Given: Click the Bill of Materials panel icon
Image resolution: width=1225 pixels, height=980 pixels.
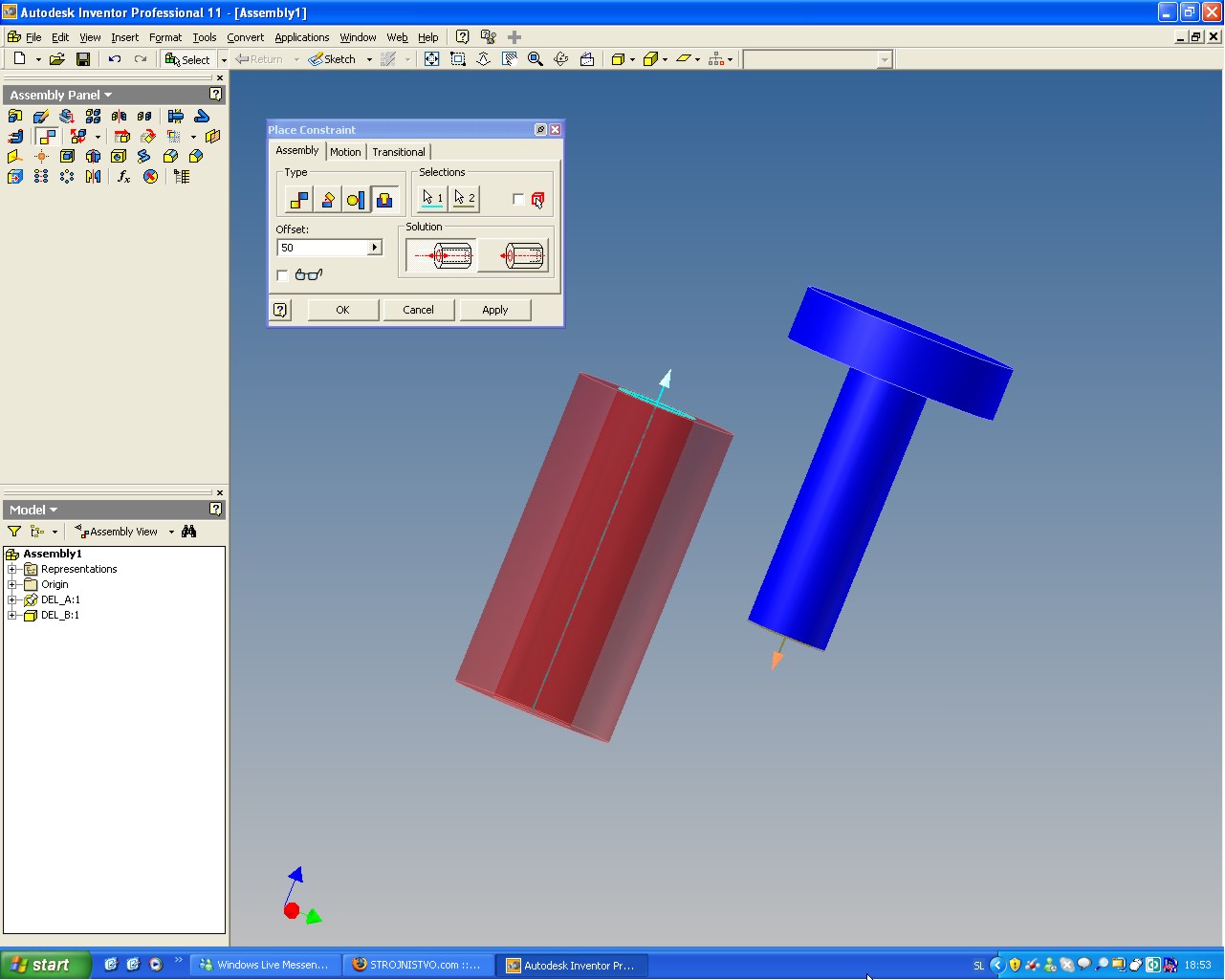Looking at the screenshot, I should (182, 177).
